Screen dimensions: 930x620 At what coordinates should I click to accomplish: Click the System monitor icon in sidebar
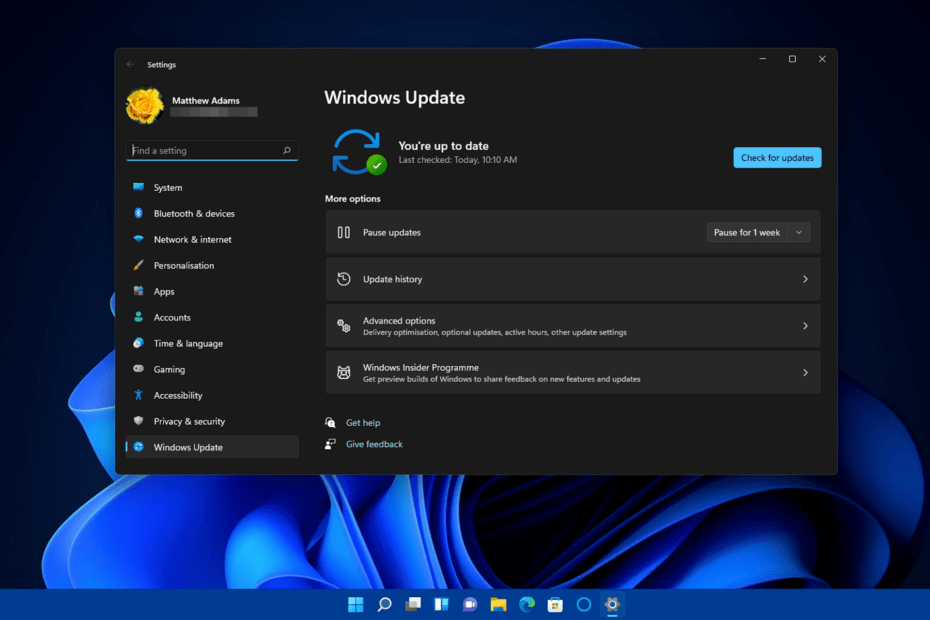coord(138,187)
